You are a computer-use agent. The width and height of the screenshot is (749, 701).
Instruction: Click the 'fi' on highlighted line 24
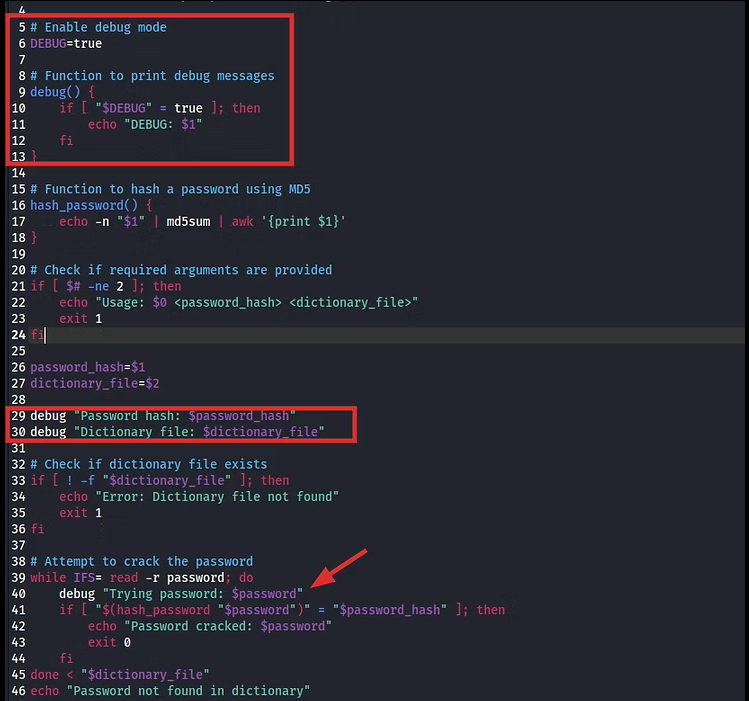[x=37, y=335]
